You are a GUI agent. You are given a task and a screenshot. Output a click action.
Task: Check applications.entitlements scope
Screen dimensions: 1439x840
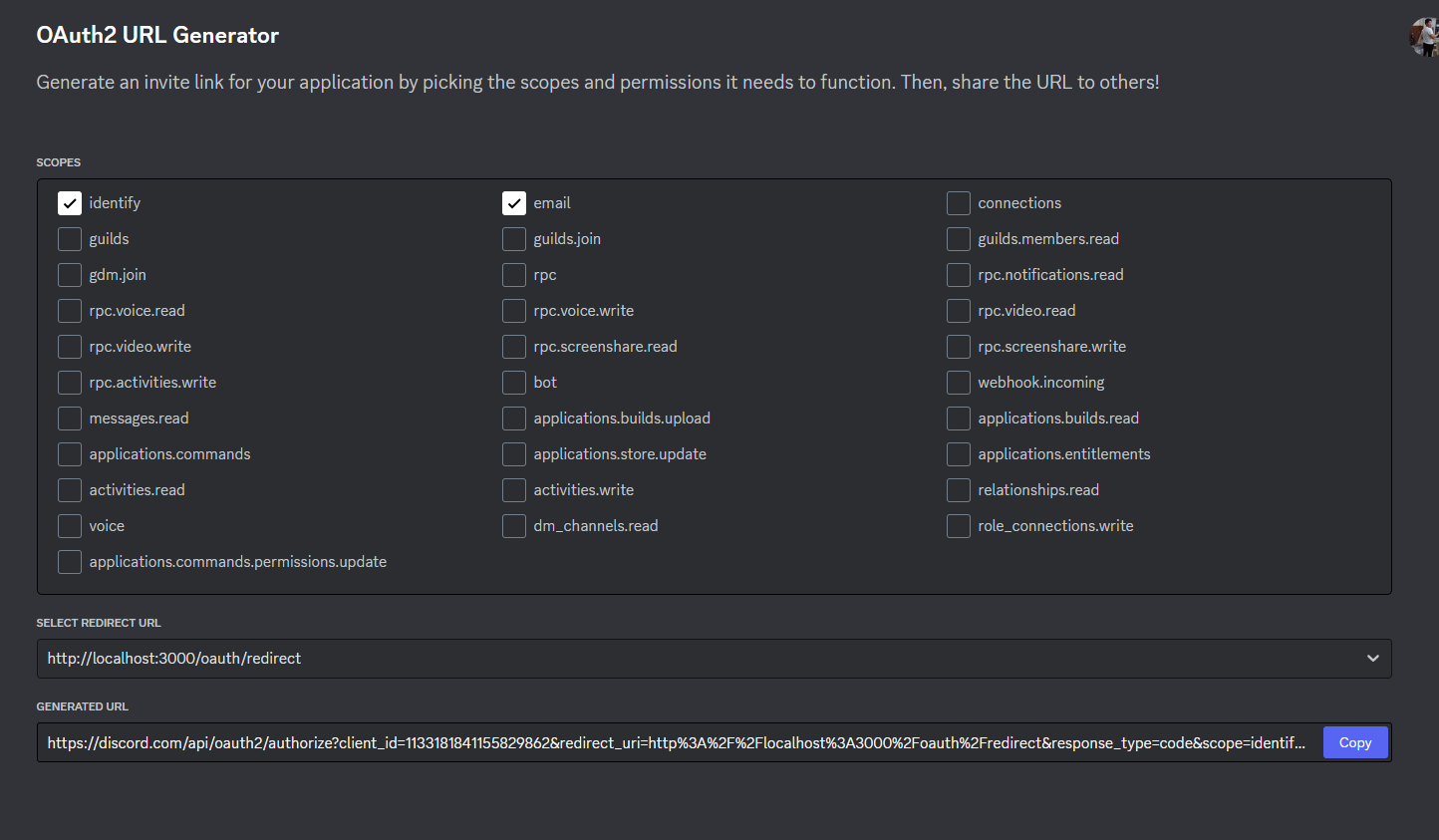pyautogui.click(x=959, y=454)
